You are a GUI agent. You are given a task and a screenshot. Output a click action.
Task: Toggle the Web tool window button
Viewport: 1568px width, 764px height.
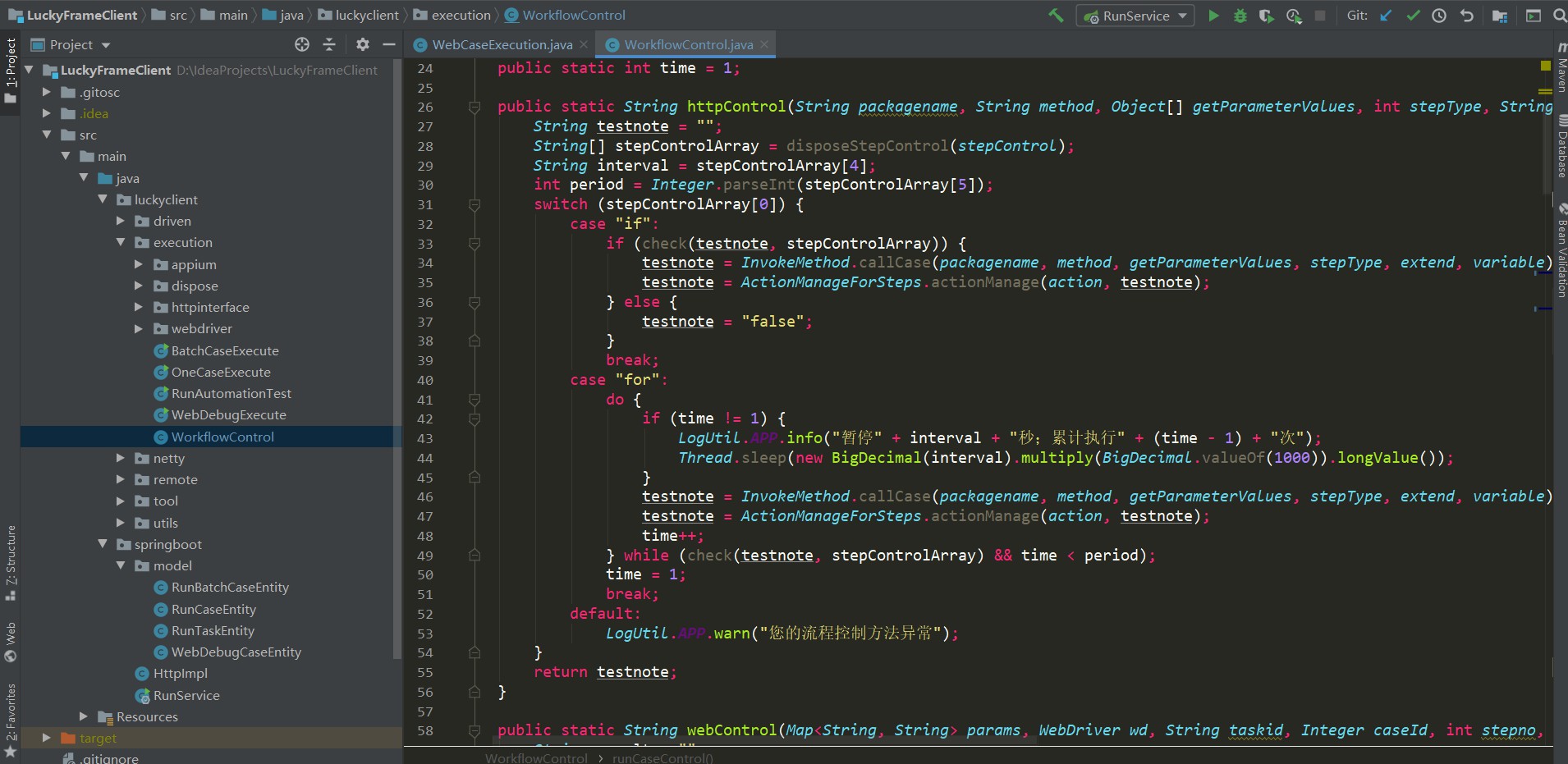pos(11,643)
